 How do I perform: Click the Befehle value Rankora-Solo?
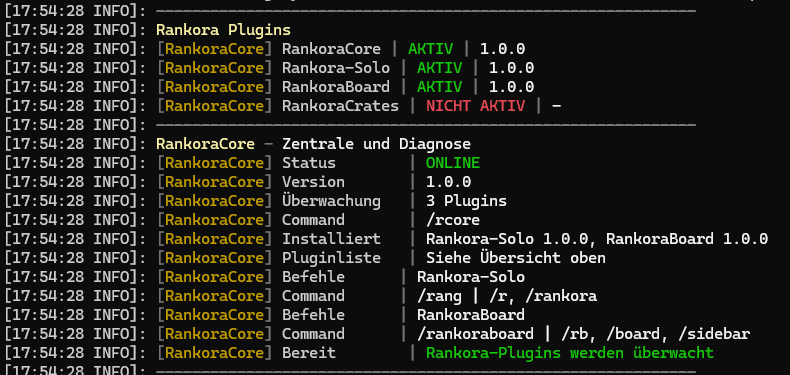[x=471, y=277]
